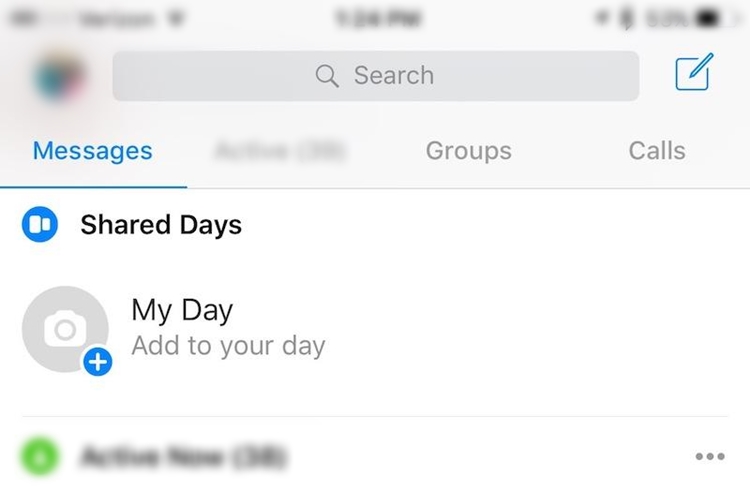The width and height of the screenshot is (750, 489).
Task: Click the magnifying glass search icon
Action: pos(327,76)
